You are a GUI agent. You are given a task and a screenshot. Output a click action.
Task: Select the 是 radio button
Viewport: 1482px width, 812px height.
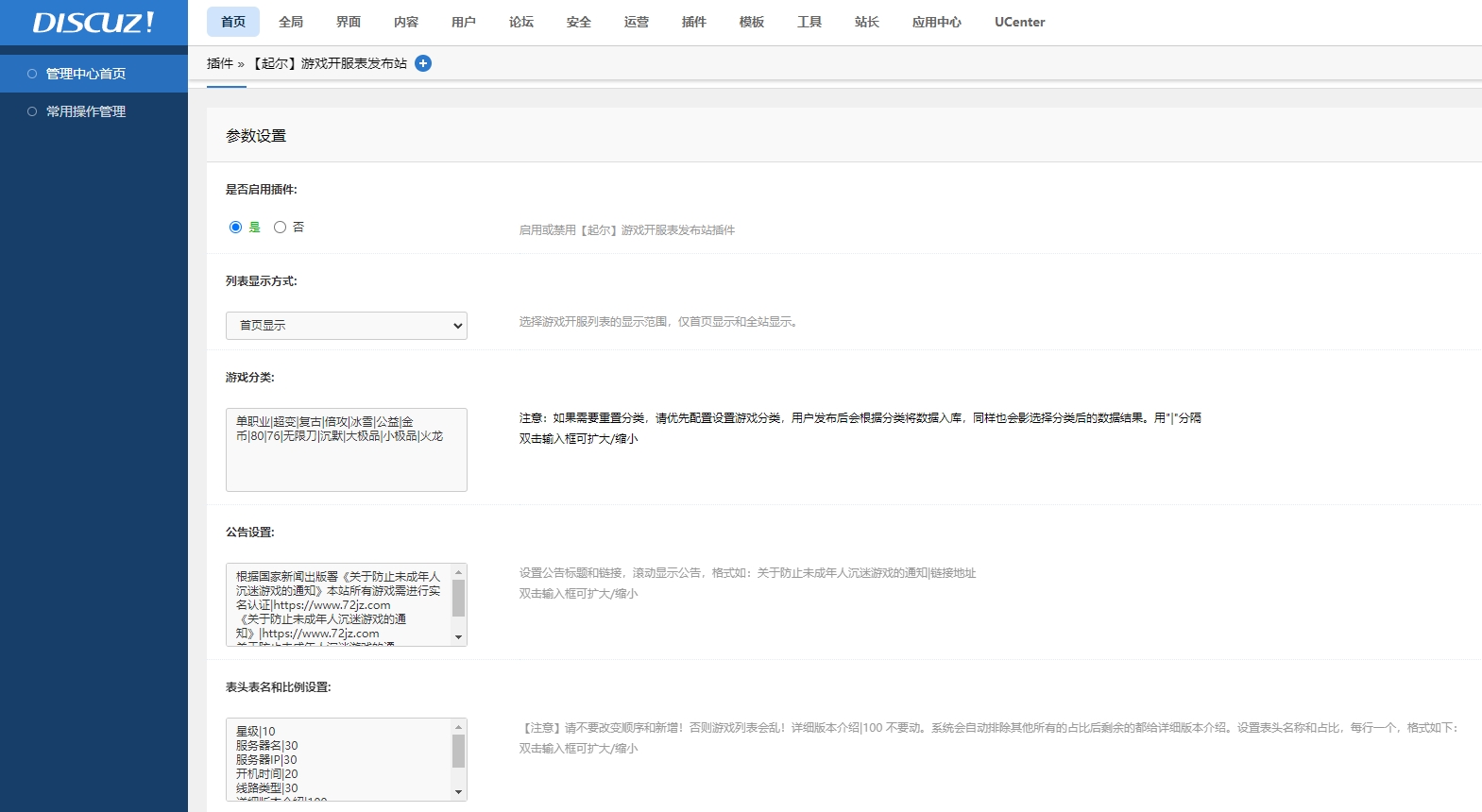click(x=235, y=228)
